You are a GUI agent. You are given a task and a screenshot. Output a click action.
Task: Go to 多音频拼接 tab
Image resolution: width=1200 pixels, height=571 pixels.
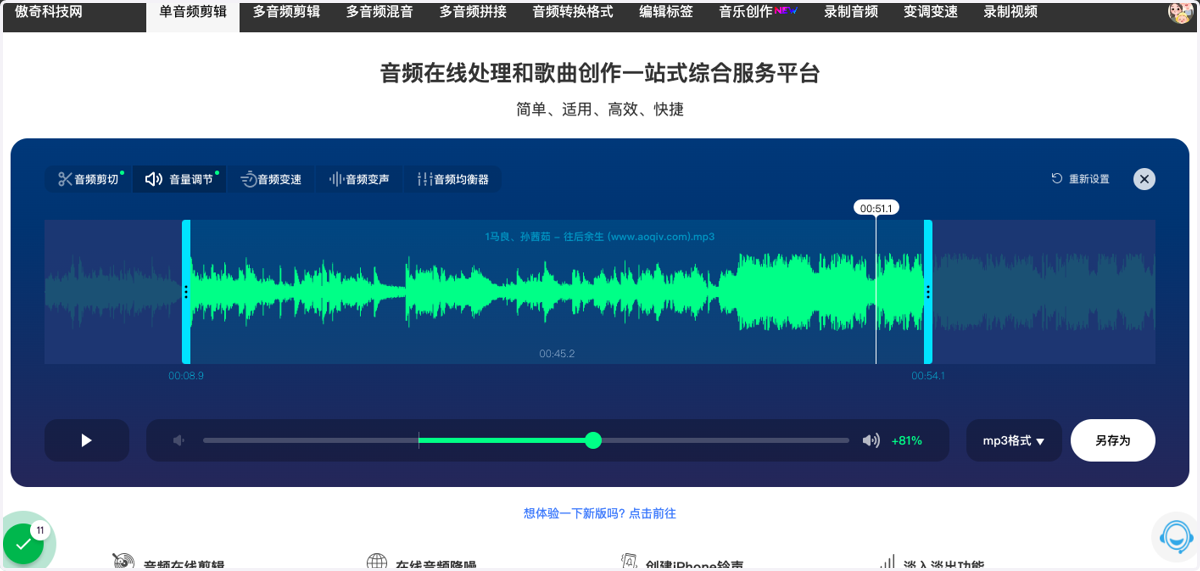coord(473,12)
